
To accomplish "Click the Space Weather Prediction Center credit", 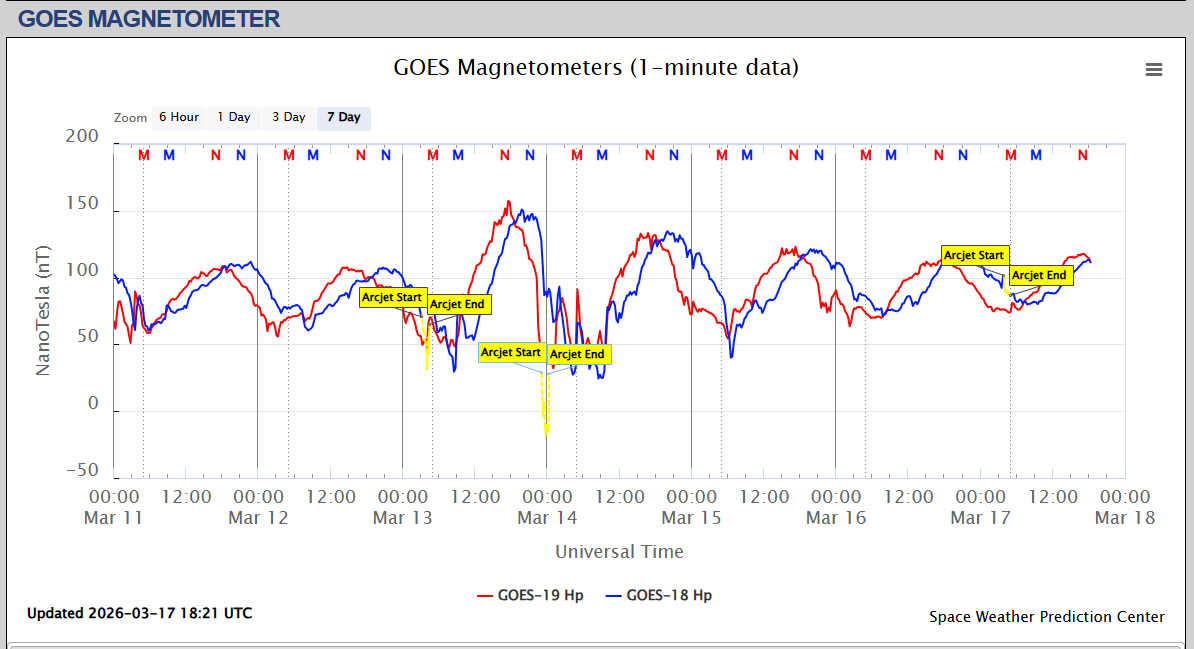I will (x=1046, y=617).
